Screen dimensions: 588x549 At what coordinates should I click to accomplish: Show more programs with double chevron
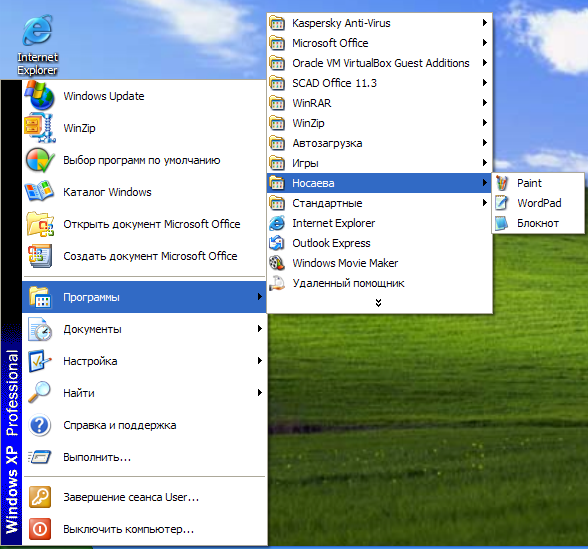(x=378, y=303)
